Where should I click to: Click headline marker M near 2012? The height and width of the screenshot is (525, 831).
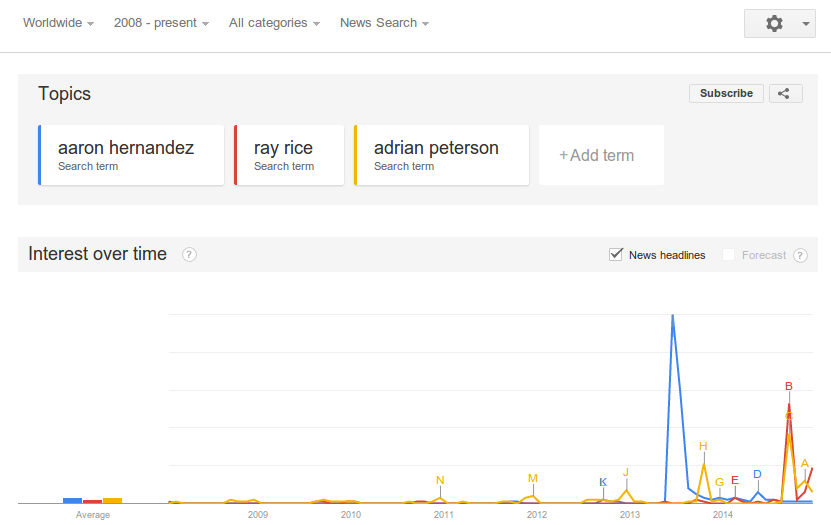533,478
